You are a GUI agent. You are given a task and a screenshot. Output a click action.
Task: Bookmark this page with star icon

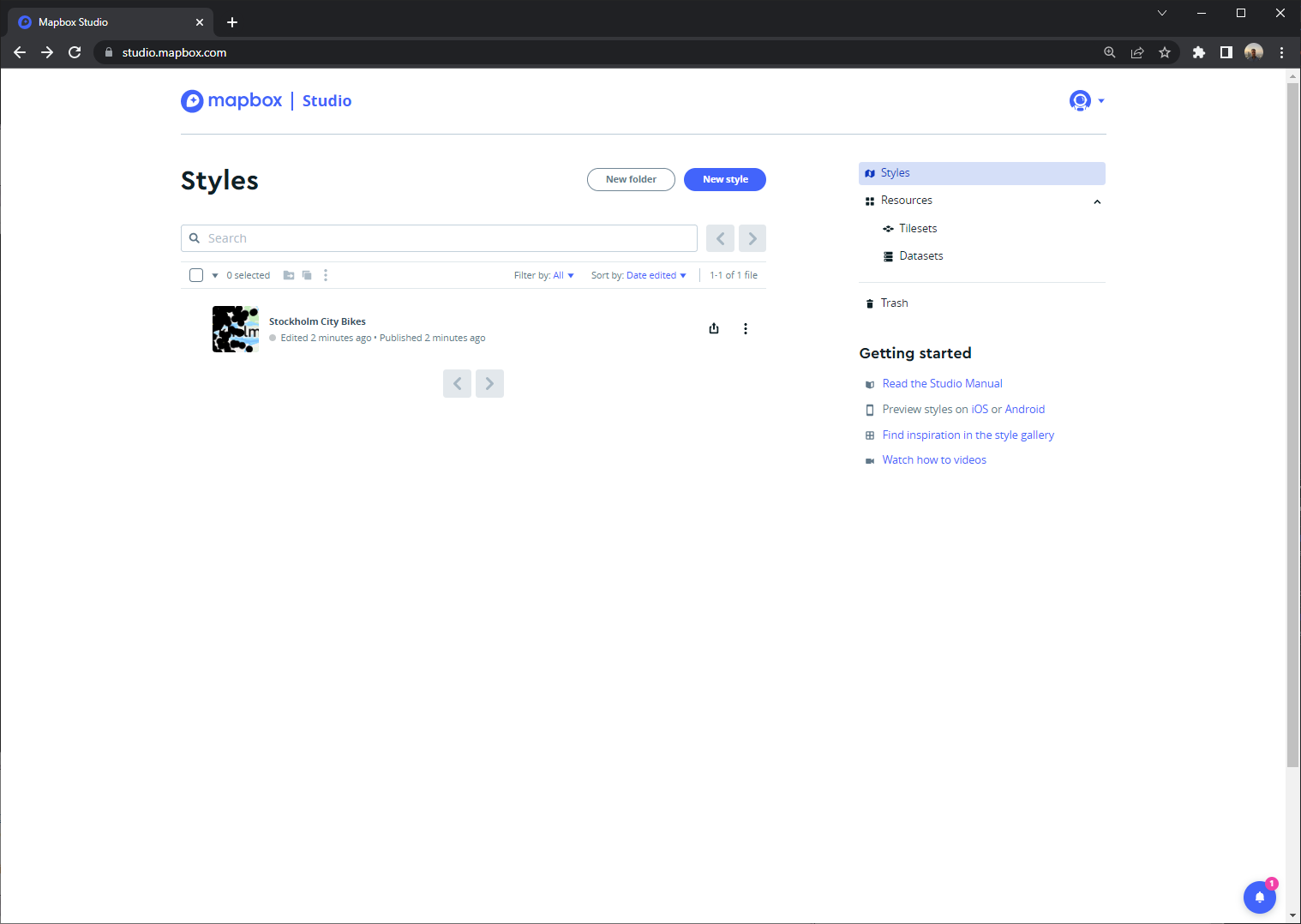(x=1165, y=52)
